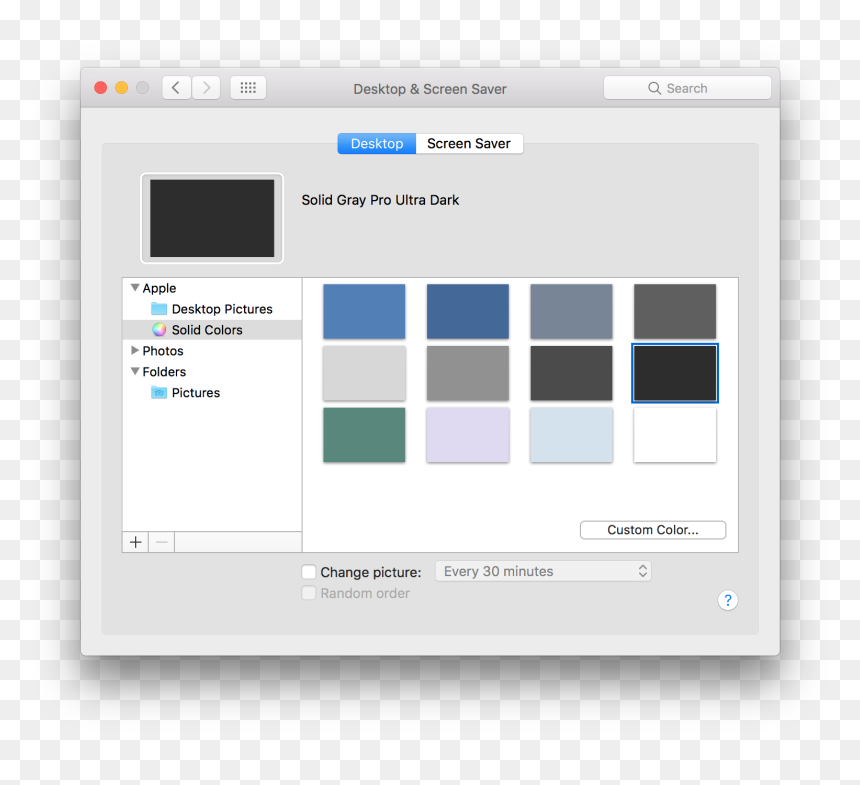Select Solid Colors in the sidebar
This screenshot has height=785, width=860.
coord(212,330)
